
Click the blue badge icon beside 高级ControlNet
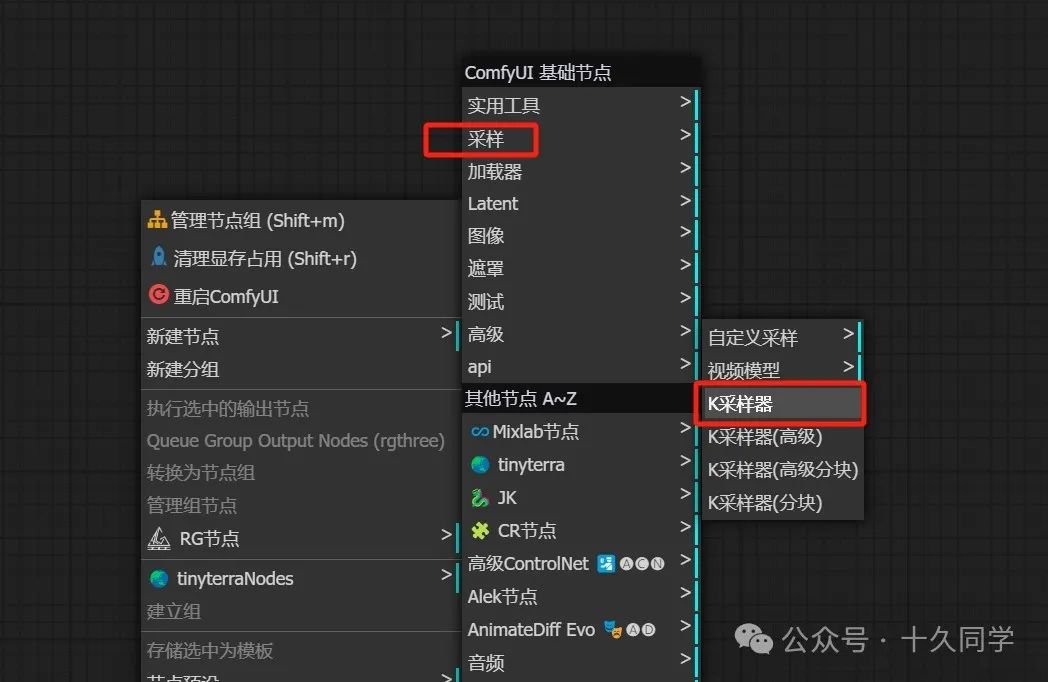[x=606, y=564]
